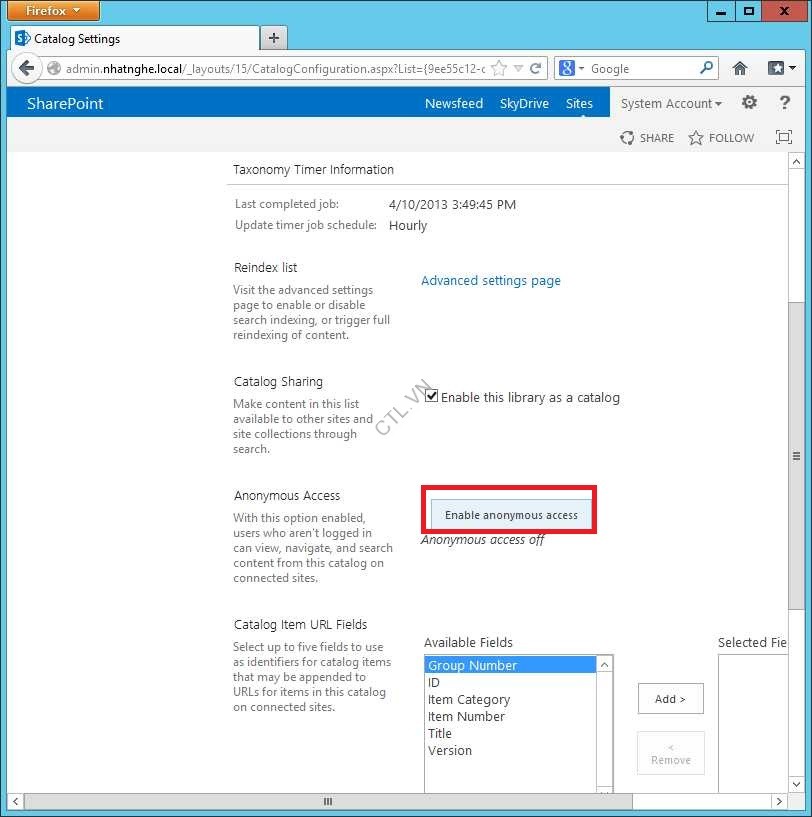Viewport: 812px width, 817px height.
Task: Click the SharePoint help question mark
Action: click(784, 103)
